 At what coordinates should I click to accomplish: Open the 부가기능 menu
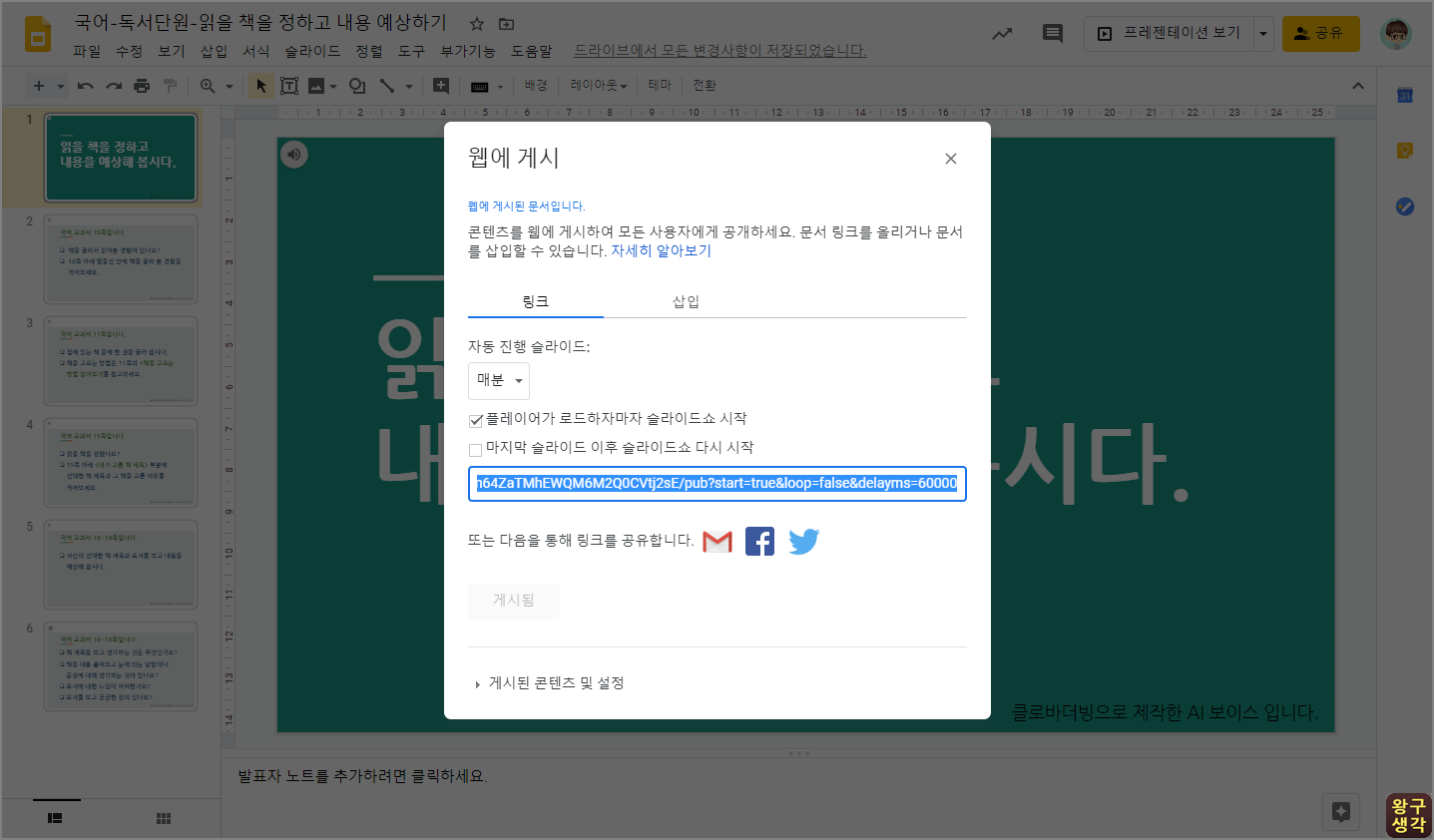click(468, 51)
